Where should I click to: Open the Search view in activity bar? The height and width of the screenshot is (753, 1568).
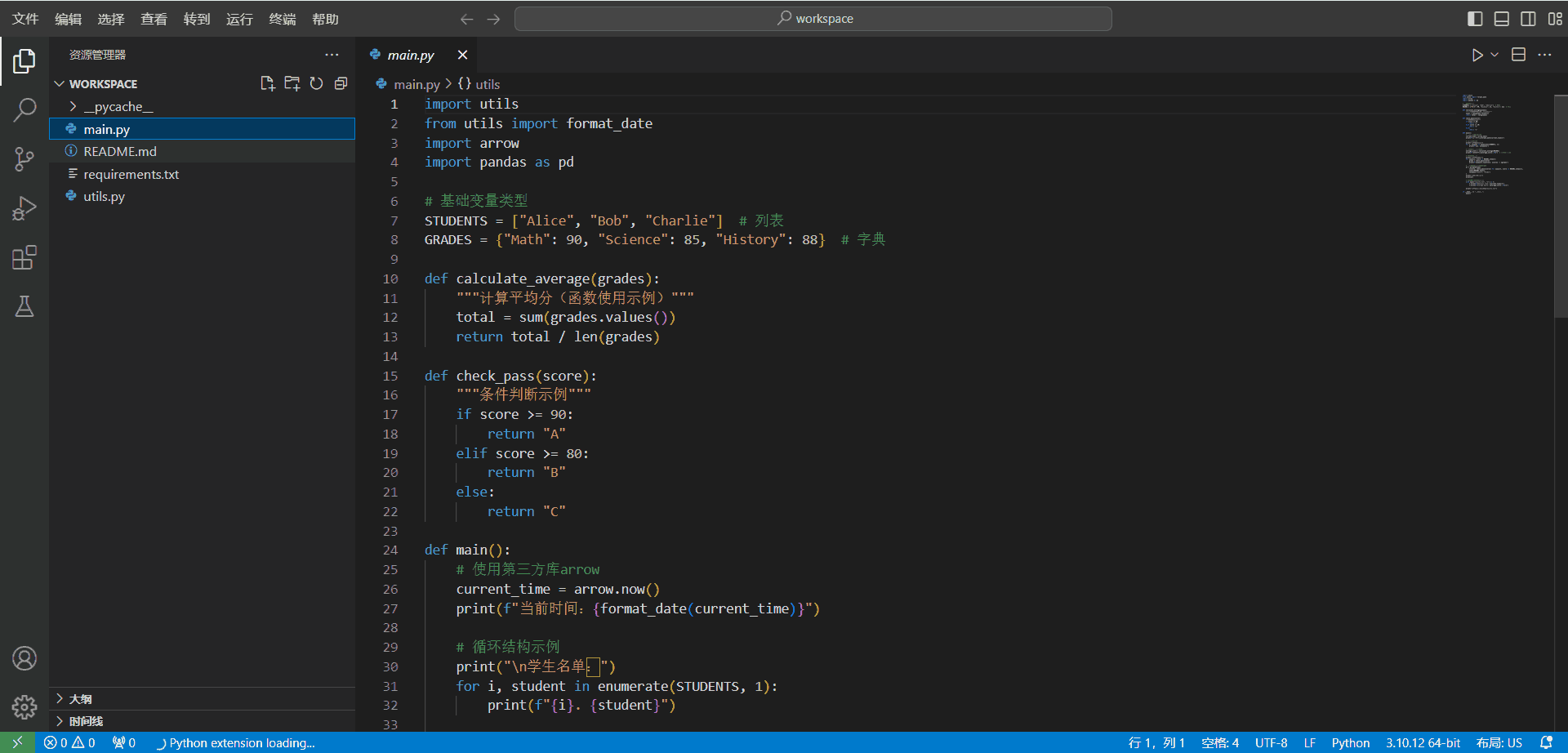[x=24, y=109]
